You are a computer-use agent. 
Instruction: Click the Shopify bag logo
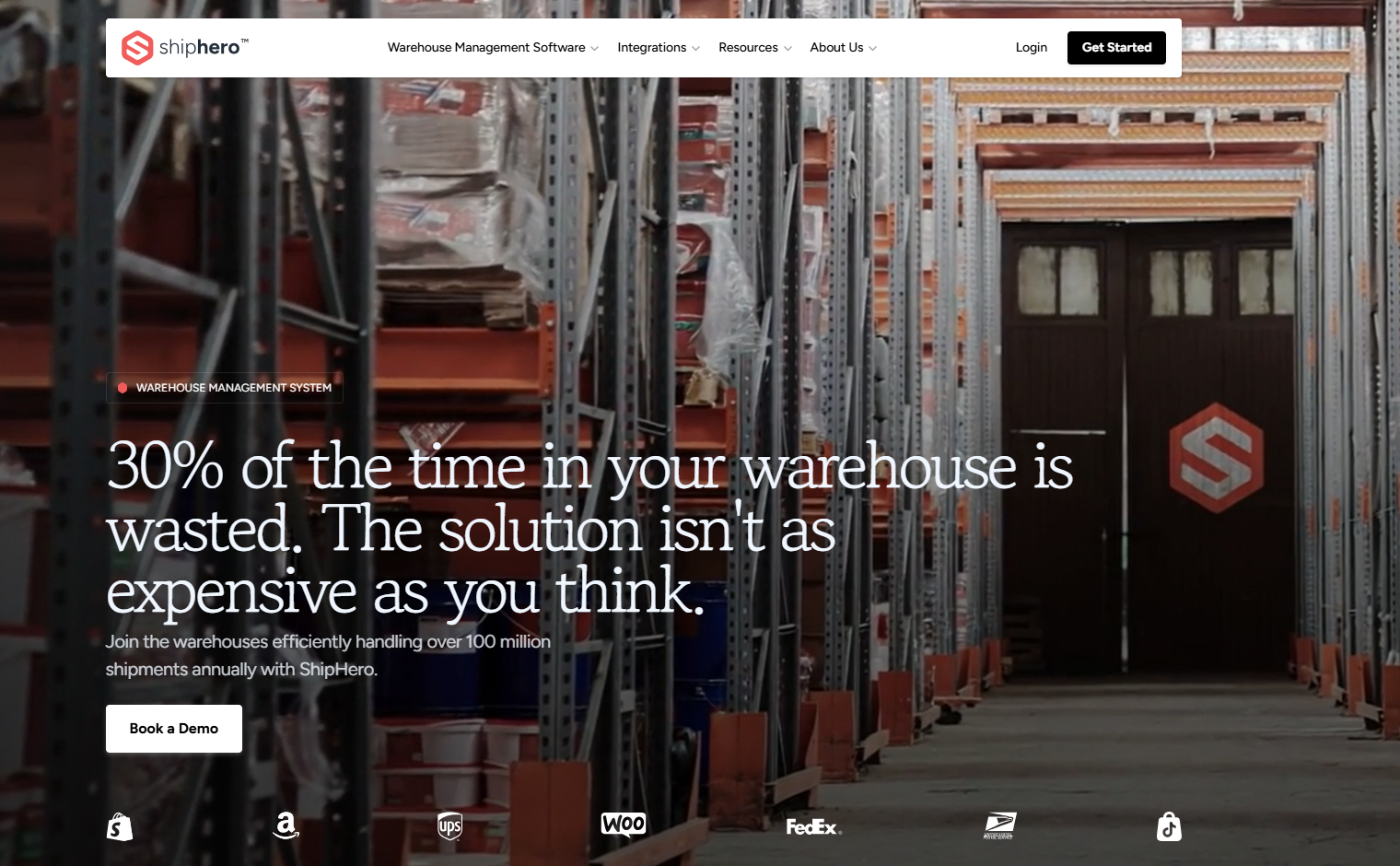click(x=120, y=826)
